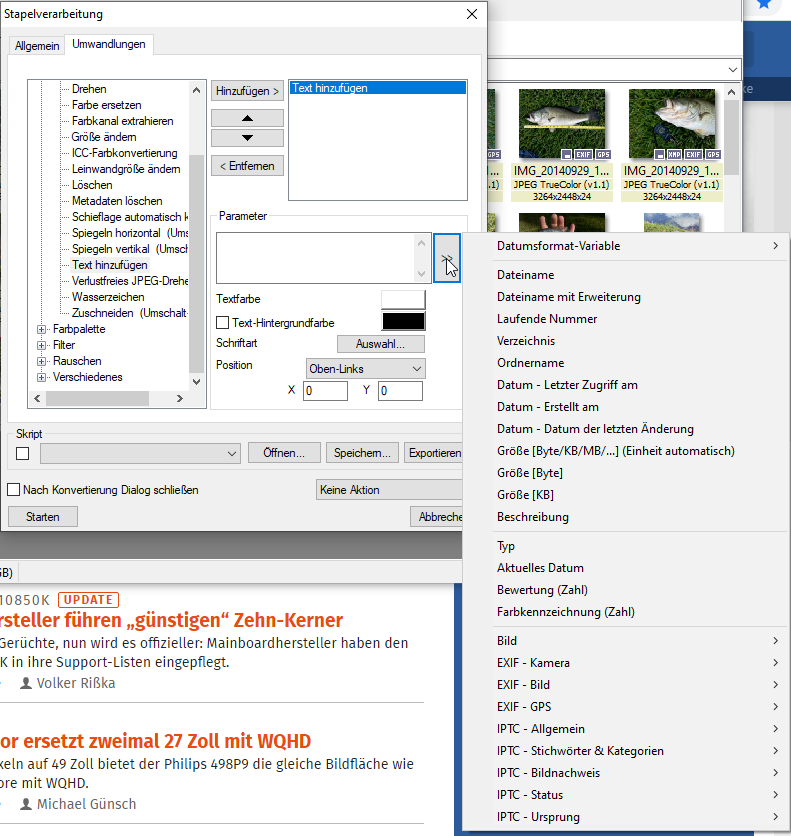
Task: Open browser address dropdown chevron
Action: click(733, 70)
